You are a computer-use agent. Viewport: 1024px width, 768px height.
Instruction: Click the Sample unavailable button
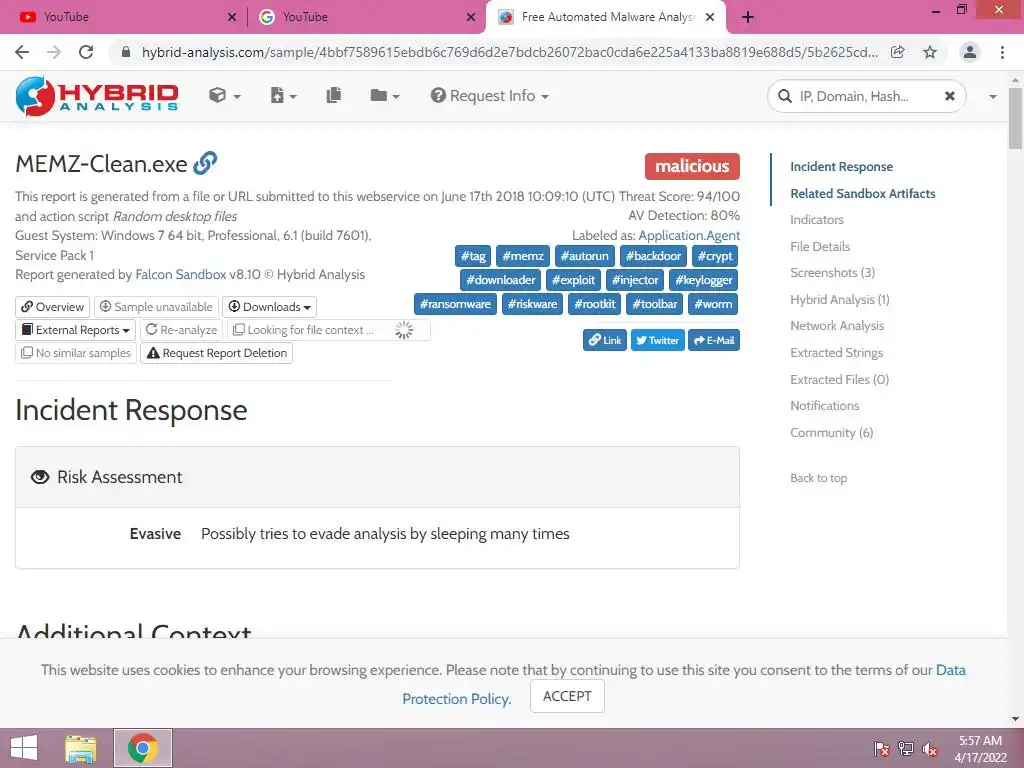(x=156, y=307)
